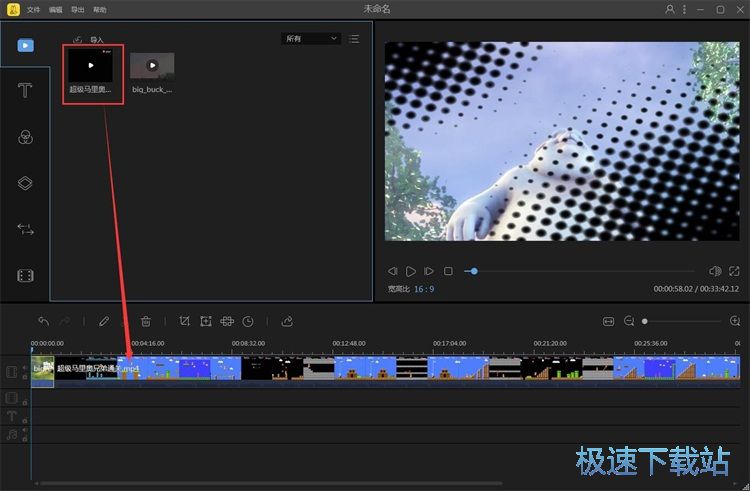Image resolution: width=750 pixels, height=491 pixels.
Task: Stop the preview playback
Action: (448, 271)
